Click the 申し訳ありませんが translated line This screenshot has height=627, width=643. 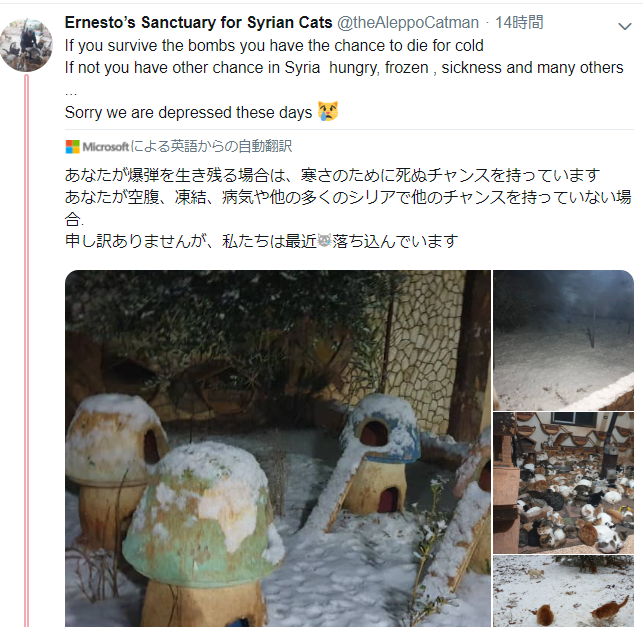pyautogui.click(x=262, y=241)
